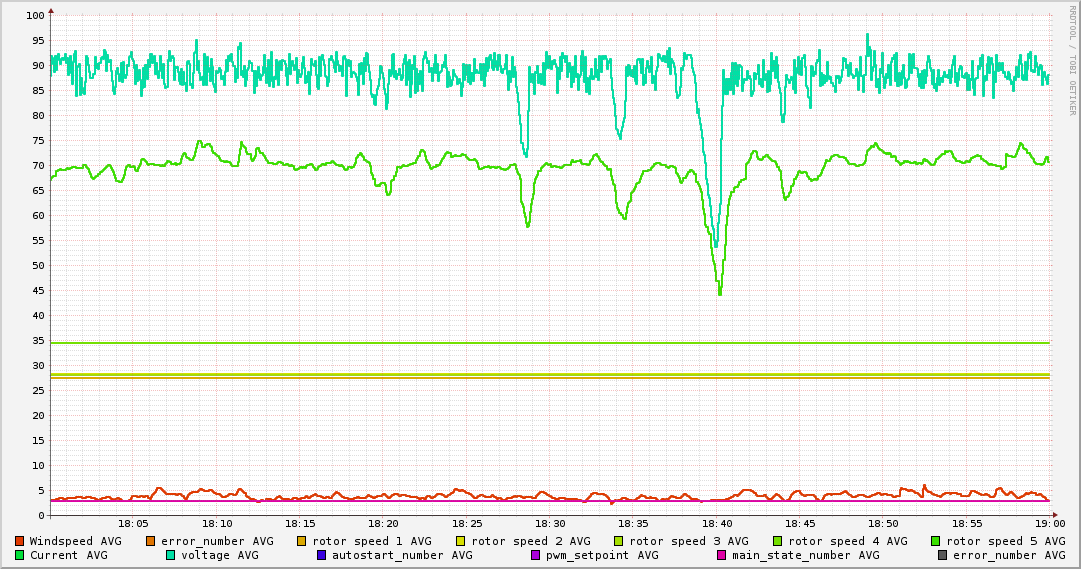
Task: Click the 100 value on the y-axis
Action: click(35, 15)
